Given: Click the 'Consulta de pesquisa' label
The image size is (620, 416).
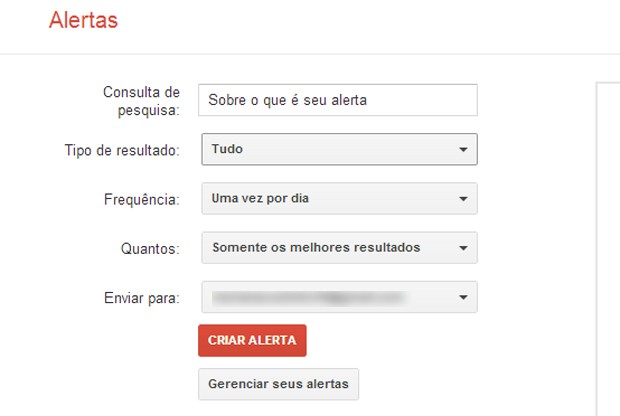Looking at the screenshot, I should click(141, 100).
